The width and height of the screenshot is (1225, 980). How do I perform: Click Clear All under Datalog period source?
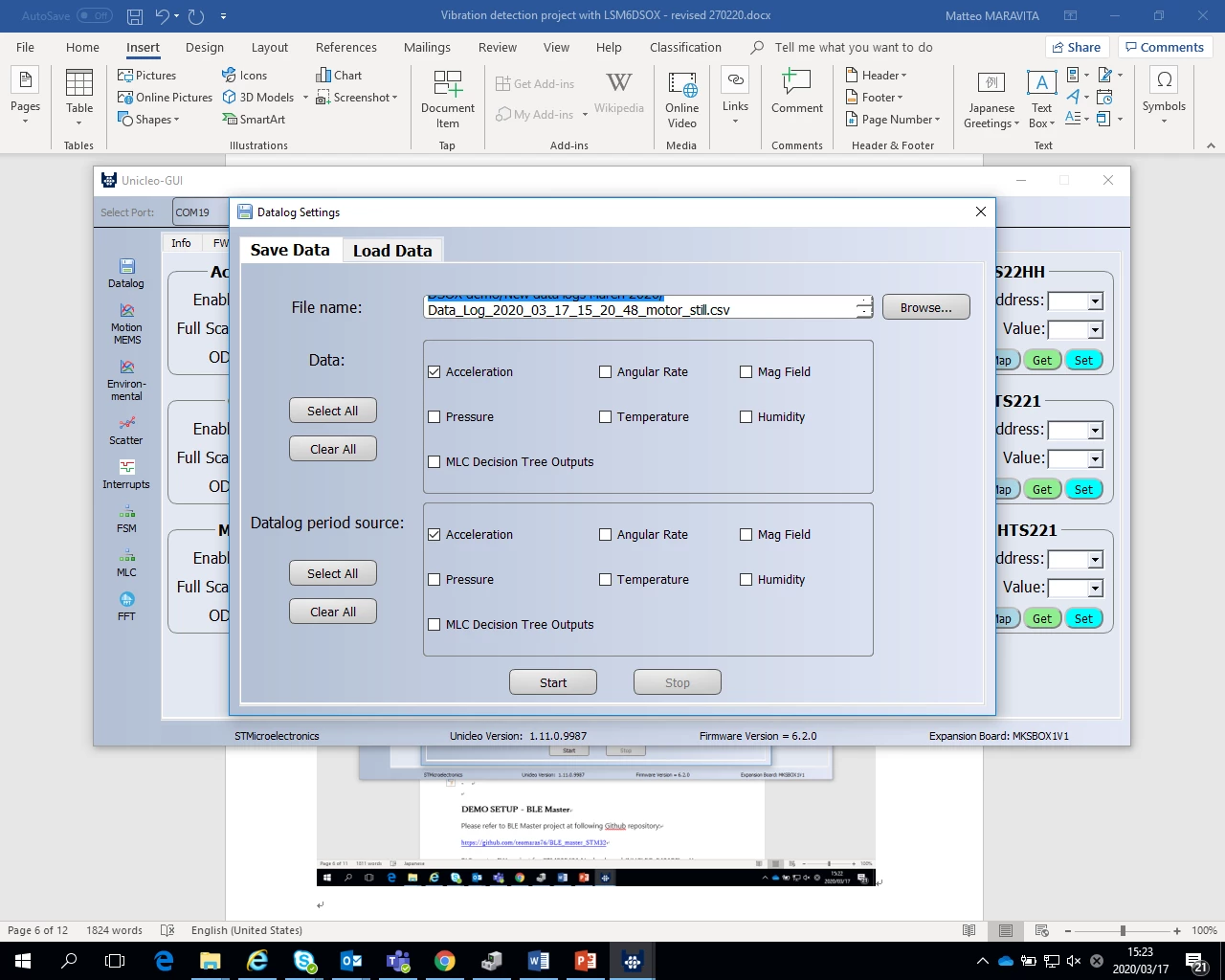(332, 612)
